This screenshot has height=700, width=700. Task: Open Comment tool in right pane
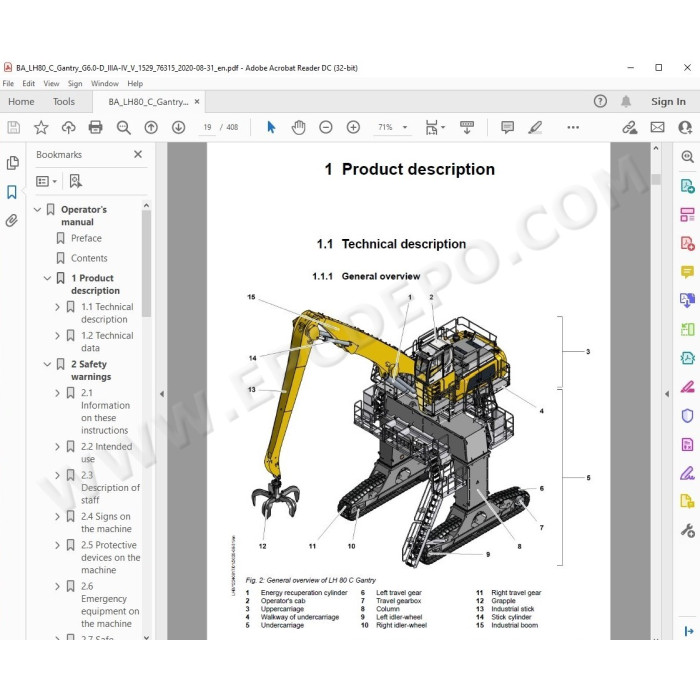(688, 272)
